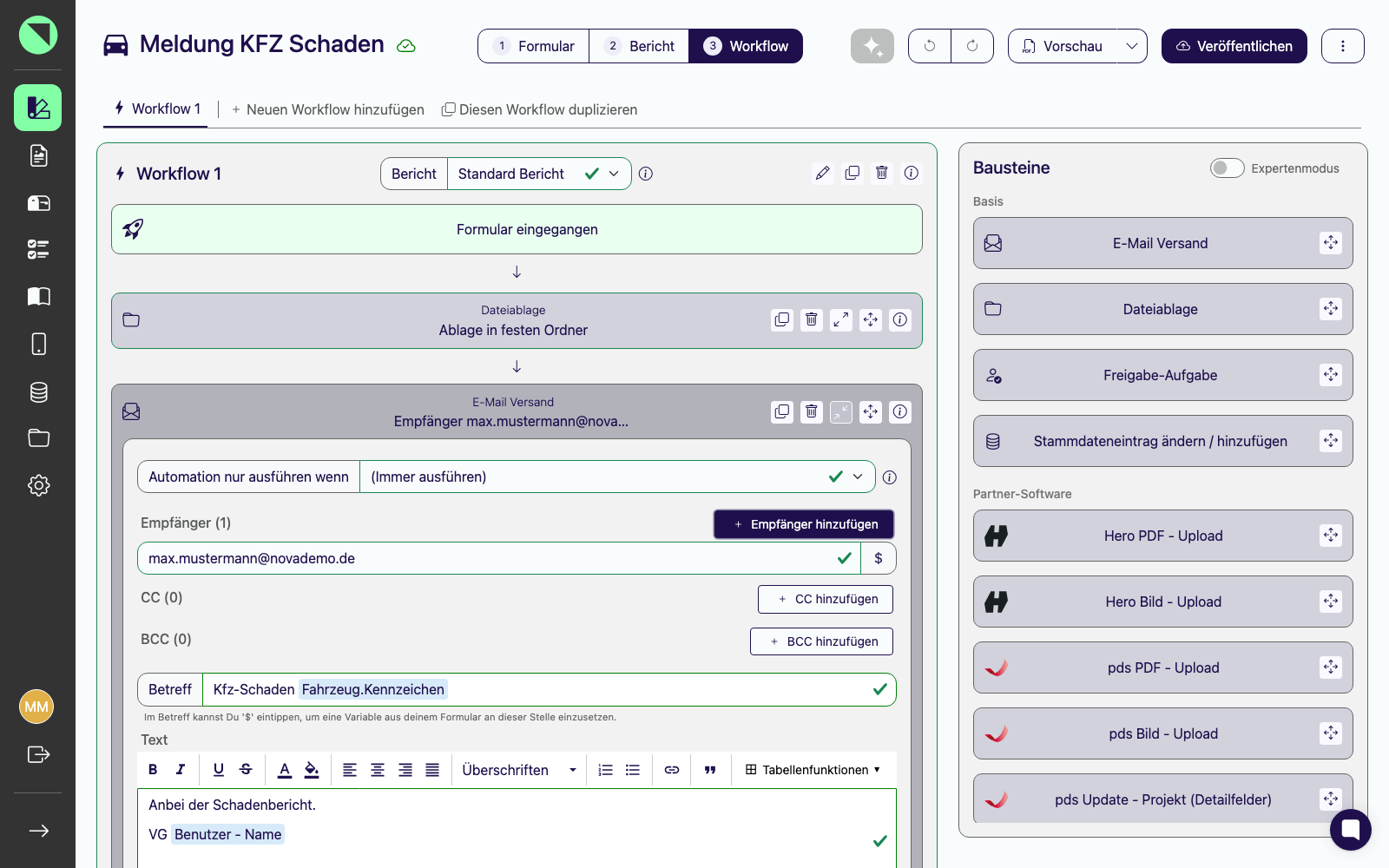Image resolution: width=1389 pixels, height=868 pixels.
Task: Toggle blockquote formatting
Action: coord(710,770)
